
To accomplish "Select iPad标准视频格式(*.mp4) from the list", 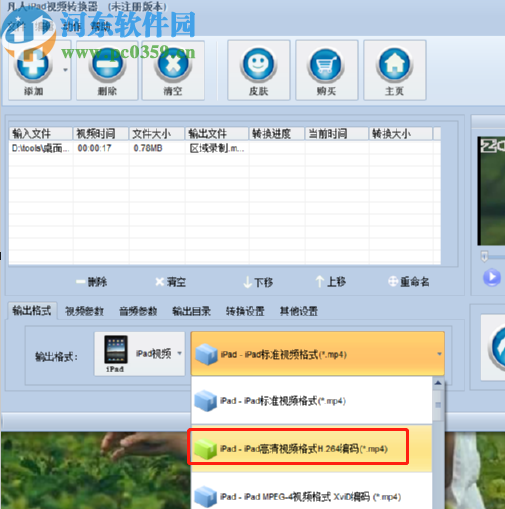I will point(312,401).
